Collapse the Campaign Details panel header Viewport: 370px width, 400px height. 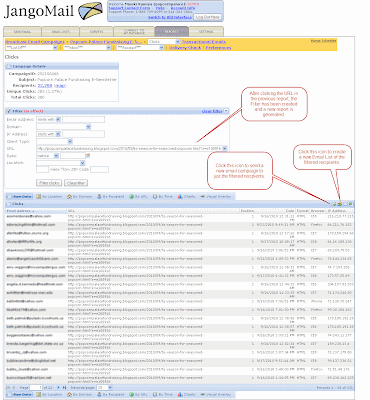point(62,66)
